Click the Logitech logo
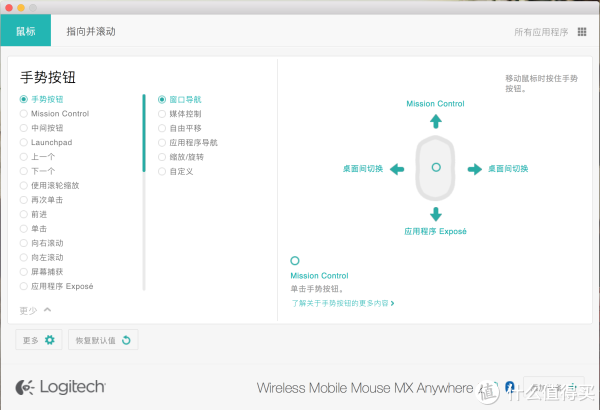The height and width of the screenshot is (410, 600). (x=60, y=387)
